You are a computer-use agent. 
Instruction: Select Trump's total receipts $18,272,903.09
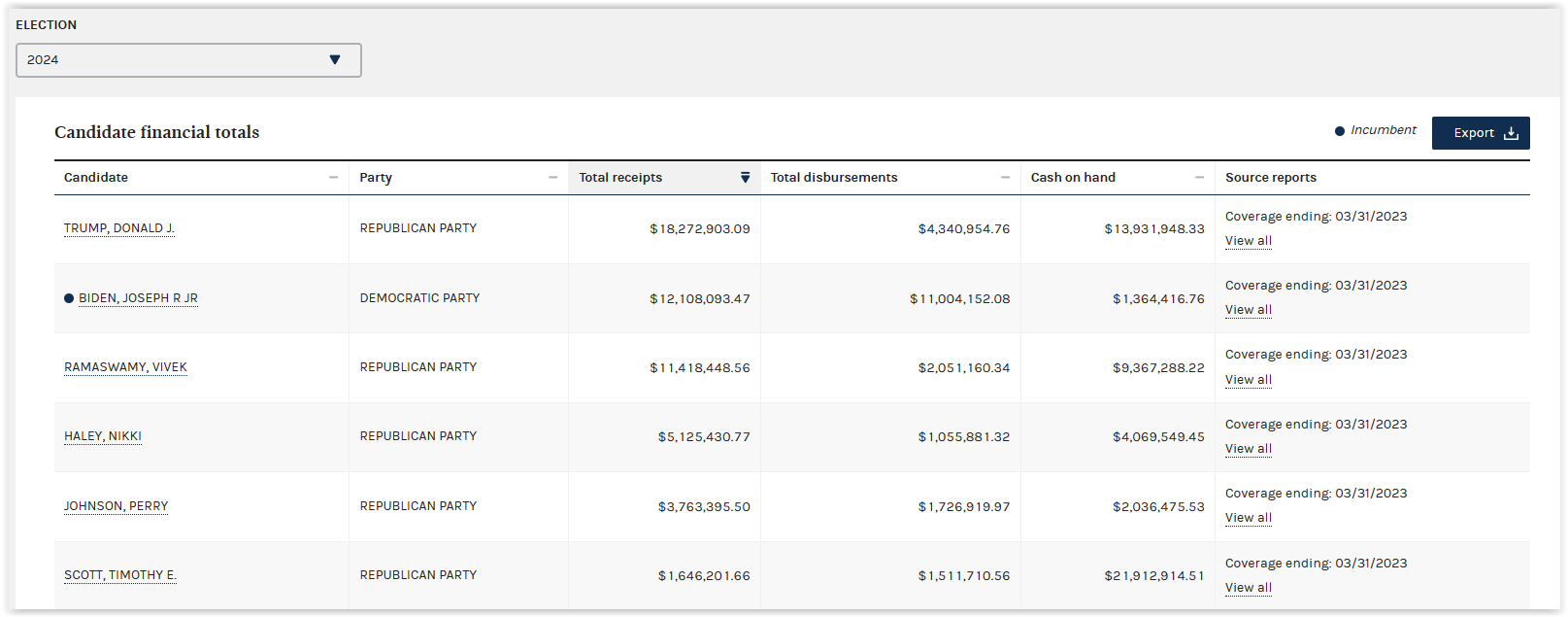point(700,229)
